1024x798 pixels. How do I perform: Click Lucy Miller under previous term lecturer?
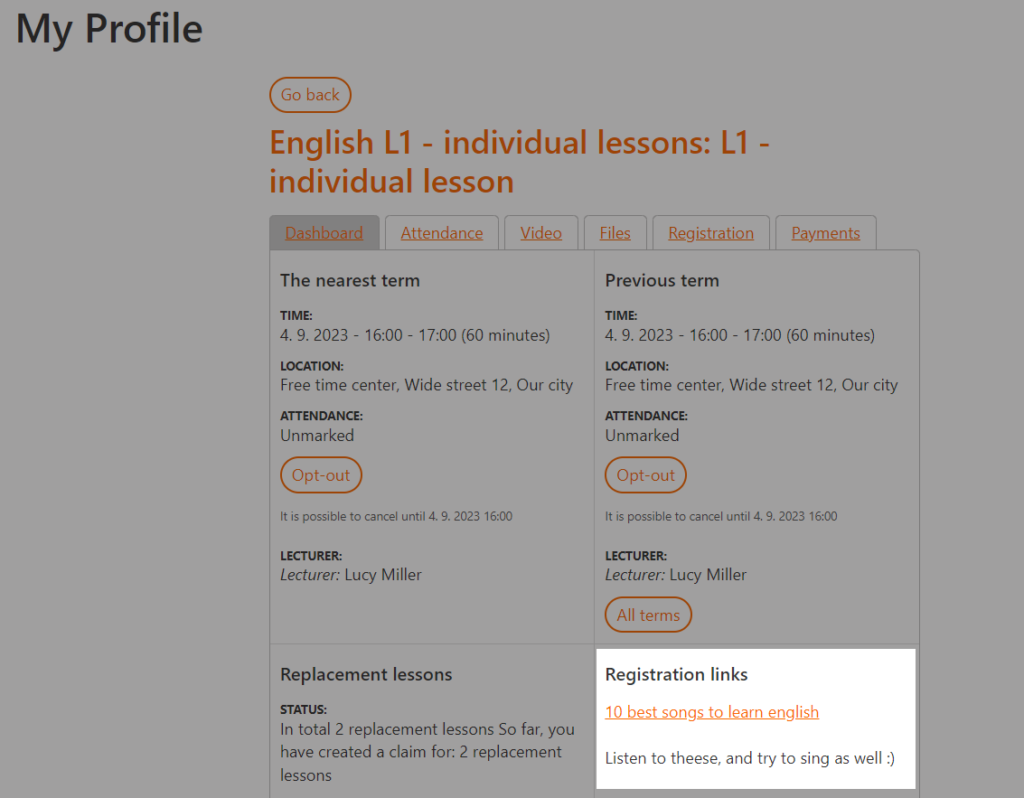(708, 575)
